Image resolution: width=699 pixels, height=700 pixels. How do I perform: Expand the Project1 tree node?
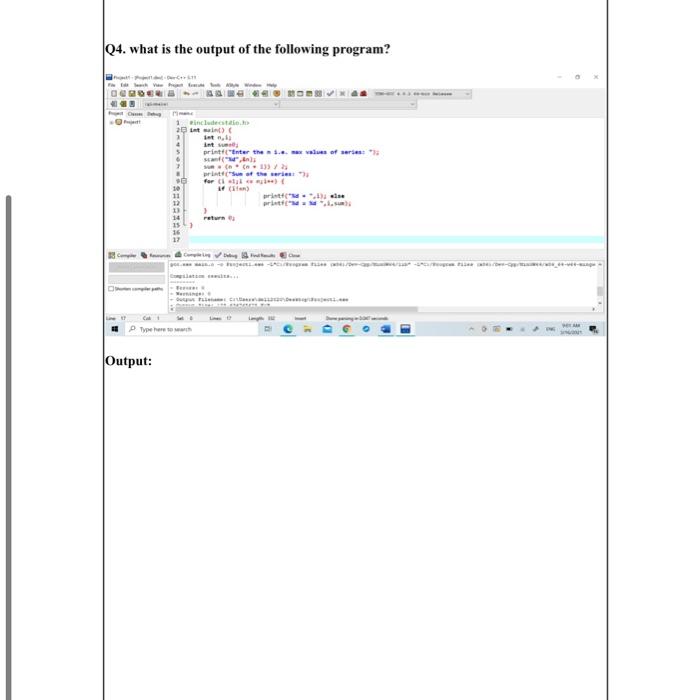point(112,122)
